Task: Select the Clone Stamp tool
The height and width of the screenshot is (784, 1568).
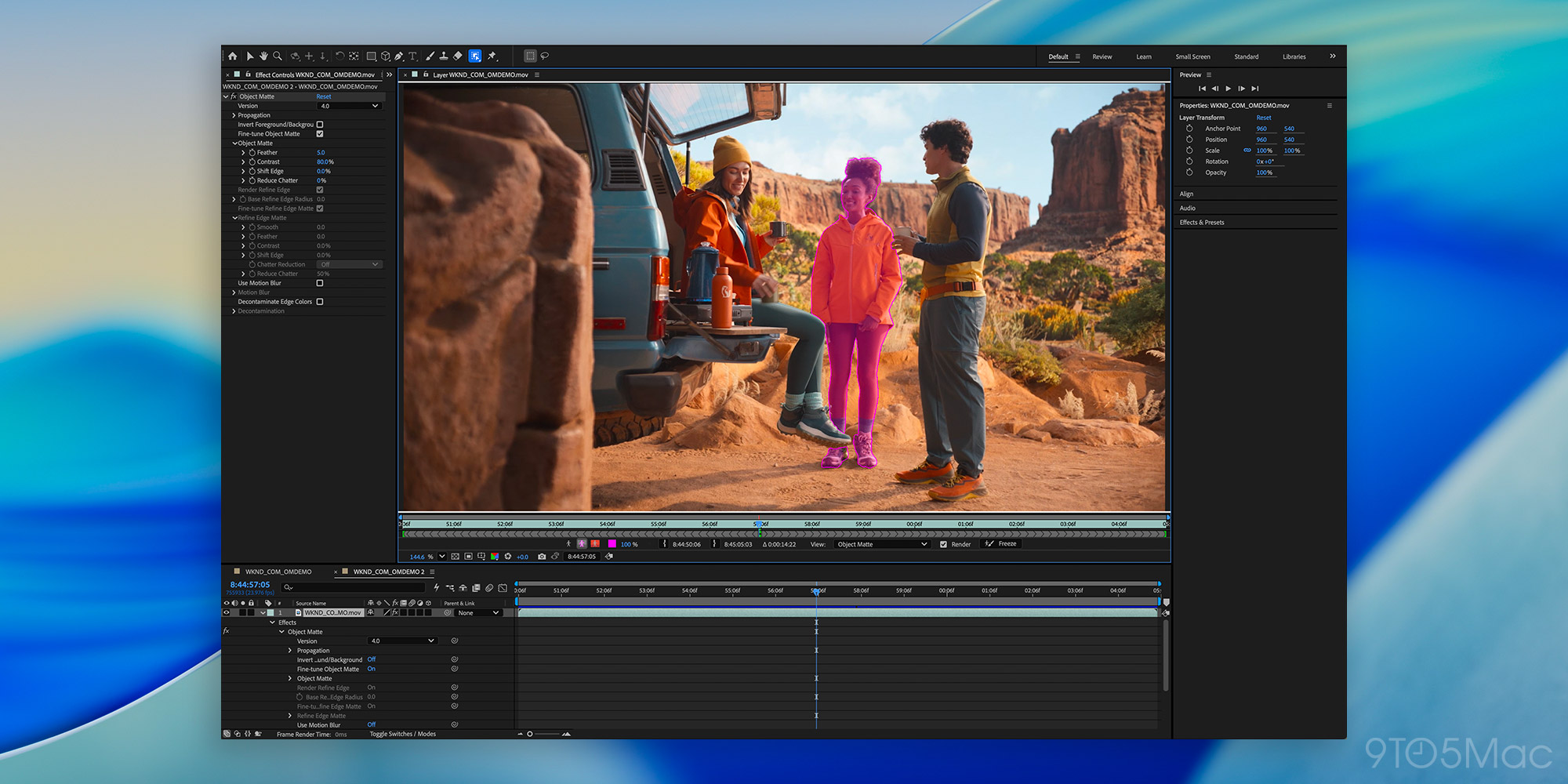Action: click(x=444, y=56)
